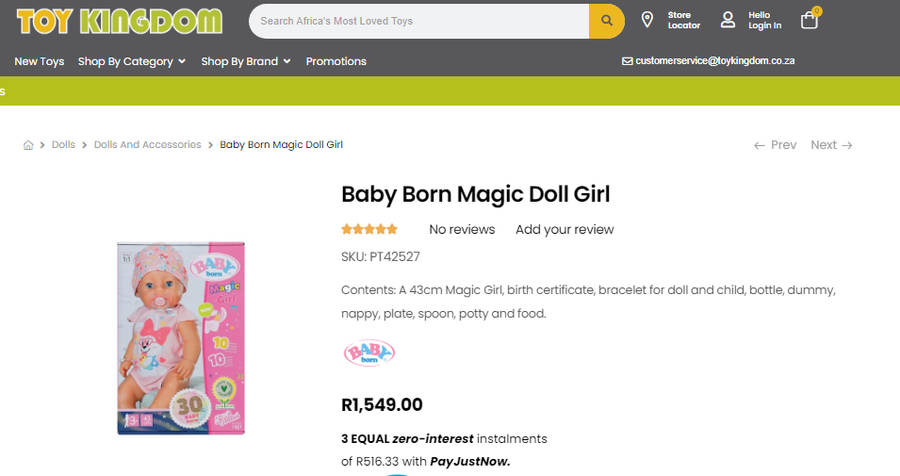Click the user account login icon
Image resolution: width=900 pixels, height=476 pixels.
coord(728,20)
